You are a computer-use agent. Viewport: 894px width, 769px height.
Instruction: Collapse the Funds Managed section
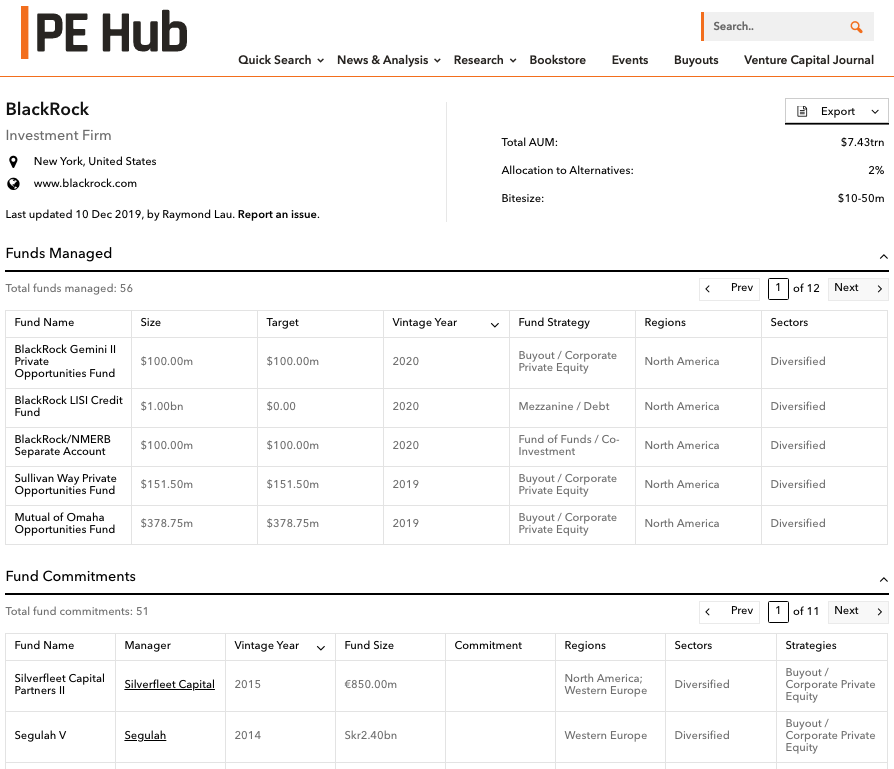pyautogui.click(x=883, y=257)
